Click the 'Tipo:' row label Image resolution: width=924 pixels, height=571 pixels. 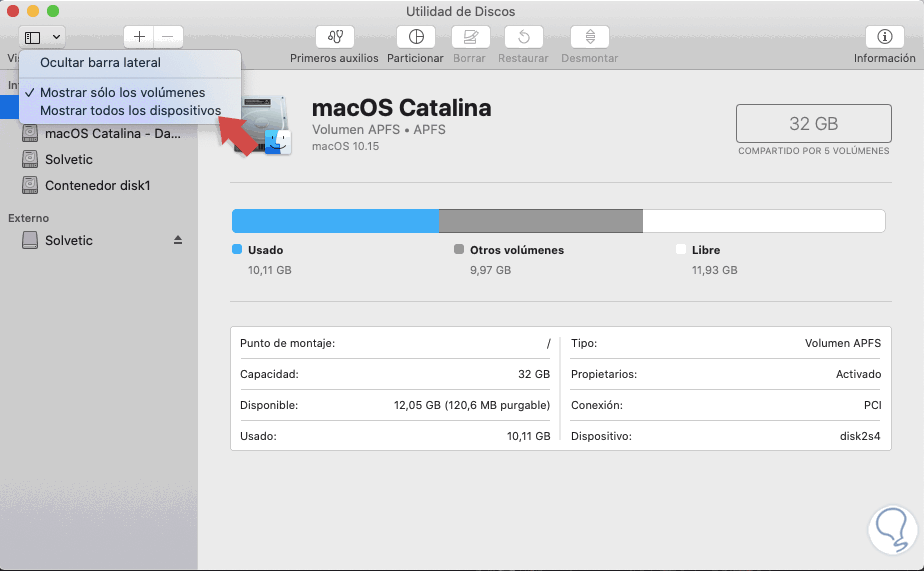(584, 344)
